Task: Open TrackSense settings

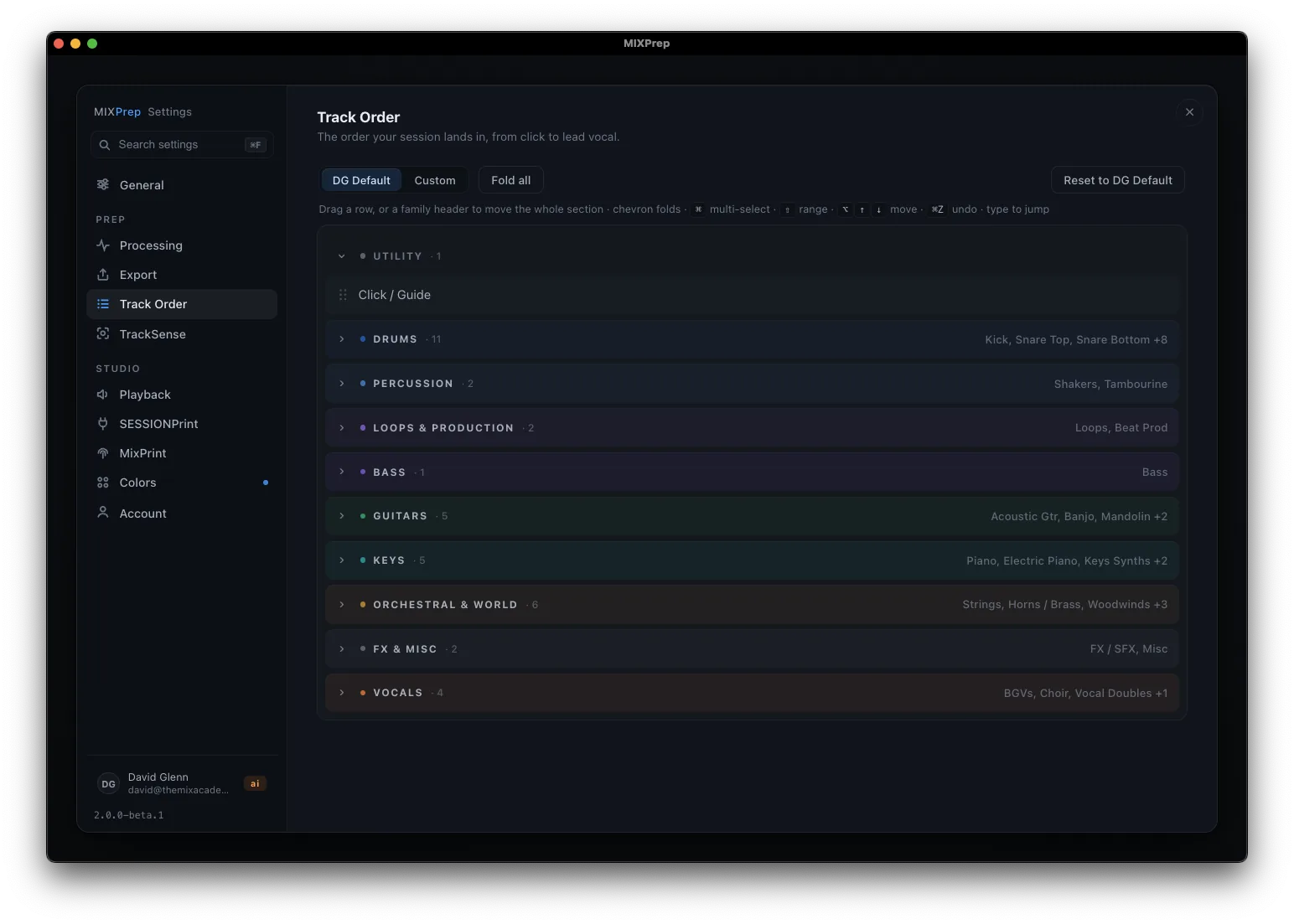Action: click(x=182, y=334)
